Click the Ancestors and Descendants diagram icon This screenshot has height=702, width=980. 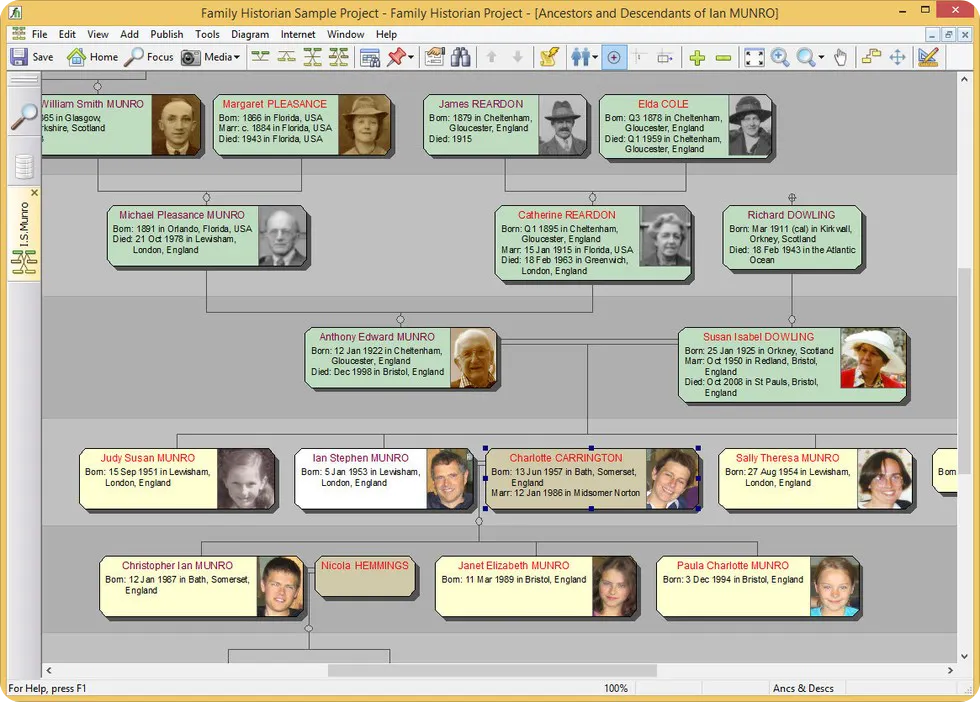tap(312, 57)
